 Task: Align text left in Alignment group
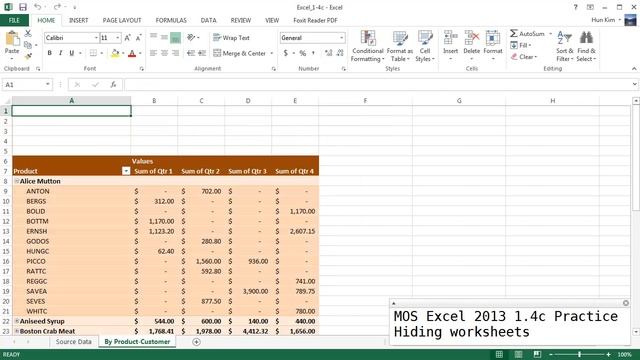(x=153, y=53)
